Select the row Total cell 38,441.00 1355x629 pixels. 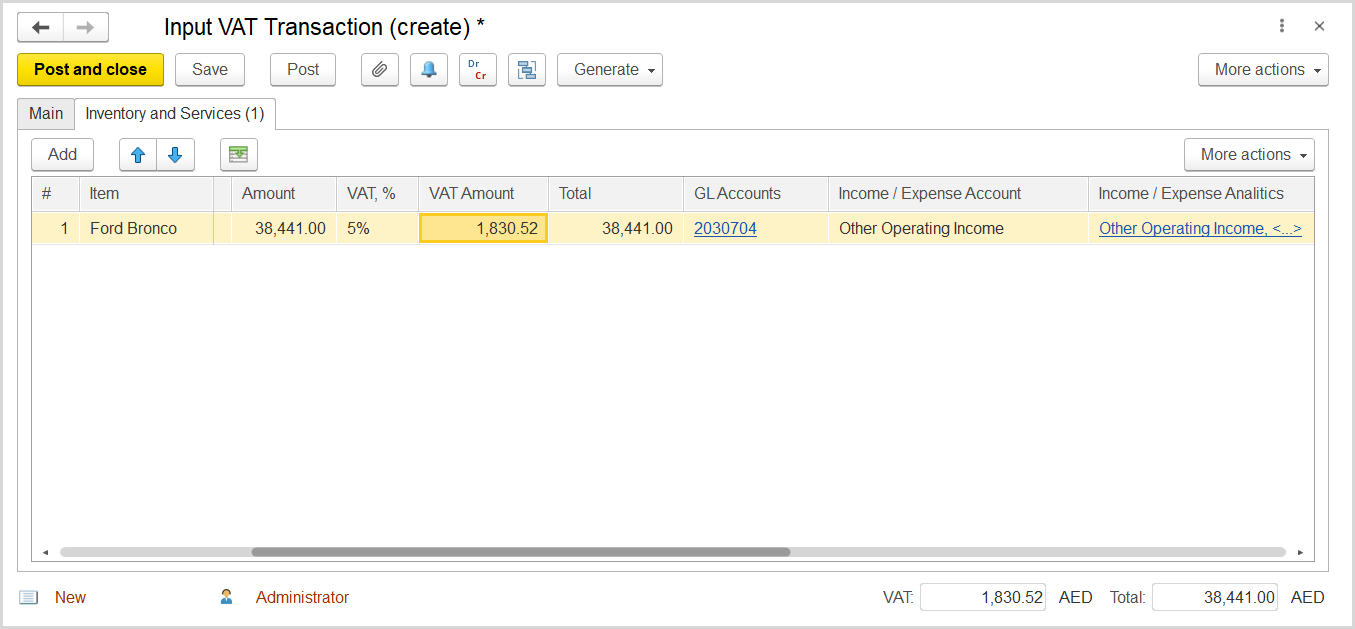click(x=616, y=229)
